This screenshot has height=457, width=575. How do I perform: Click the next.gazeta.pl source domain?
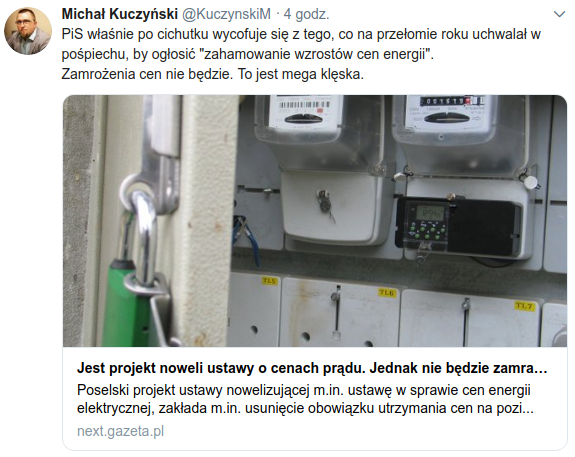120,431
